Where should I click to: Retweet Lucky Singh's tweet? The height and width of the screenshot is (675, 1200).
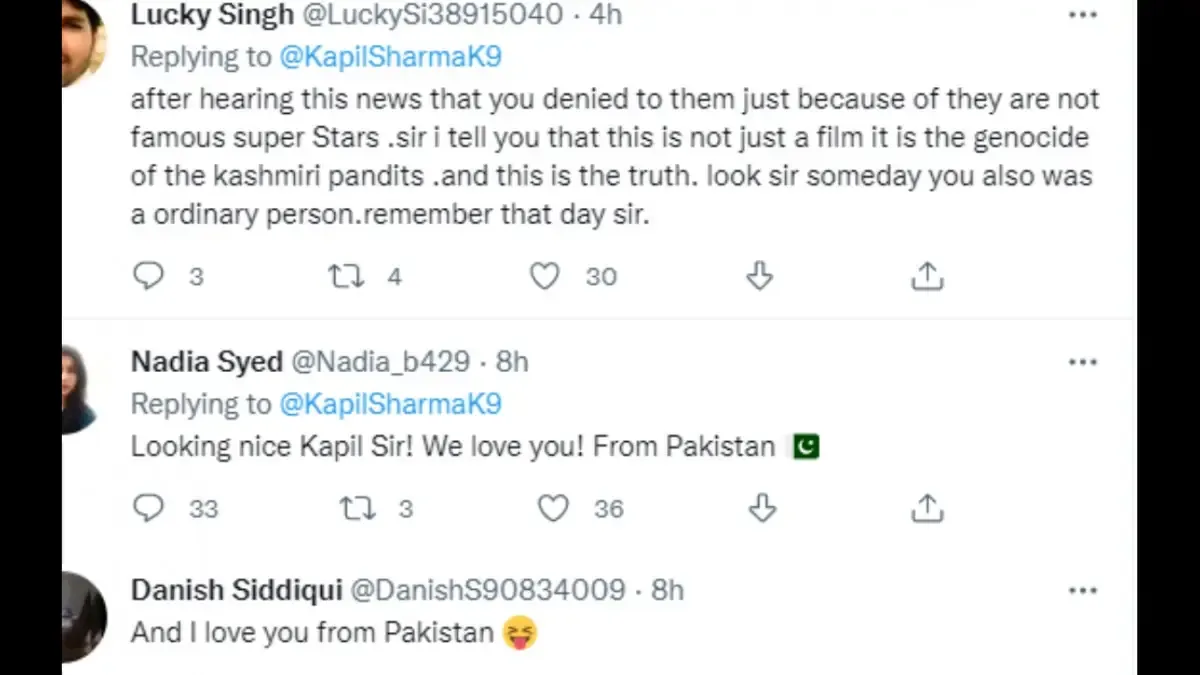(347, 276)
